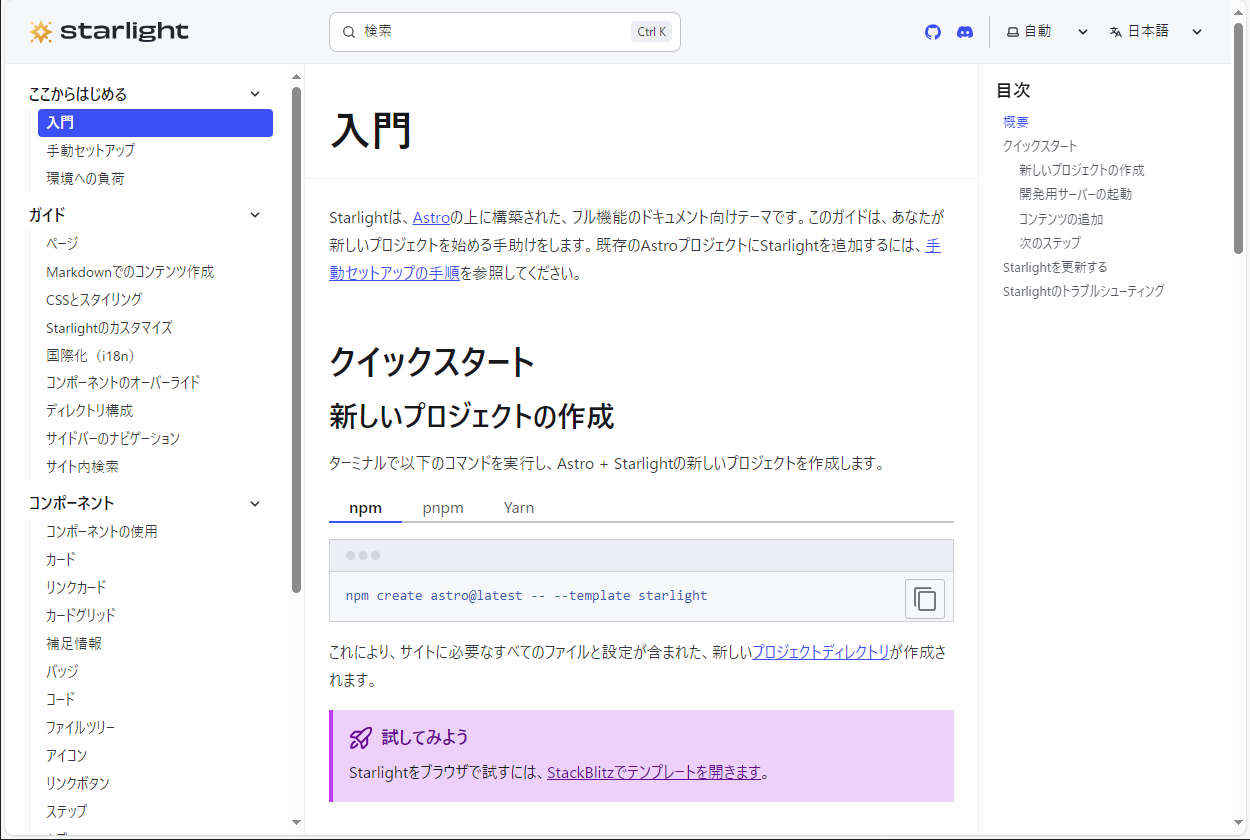Open the 手動セットアップの手順 link

635,259
